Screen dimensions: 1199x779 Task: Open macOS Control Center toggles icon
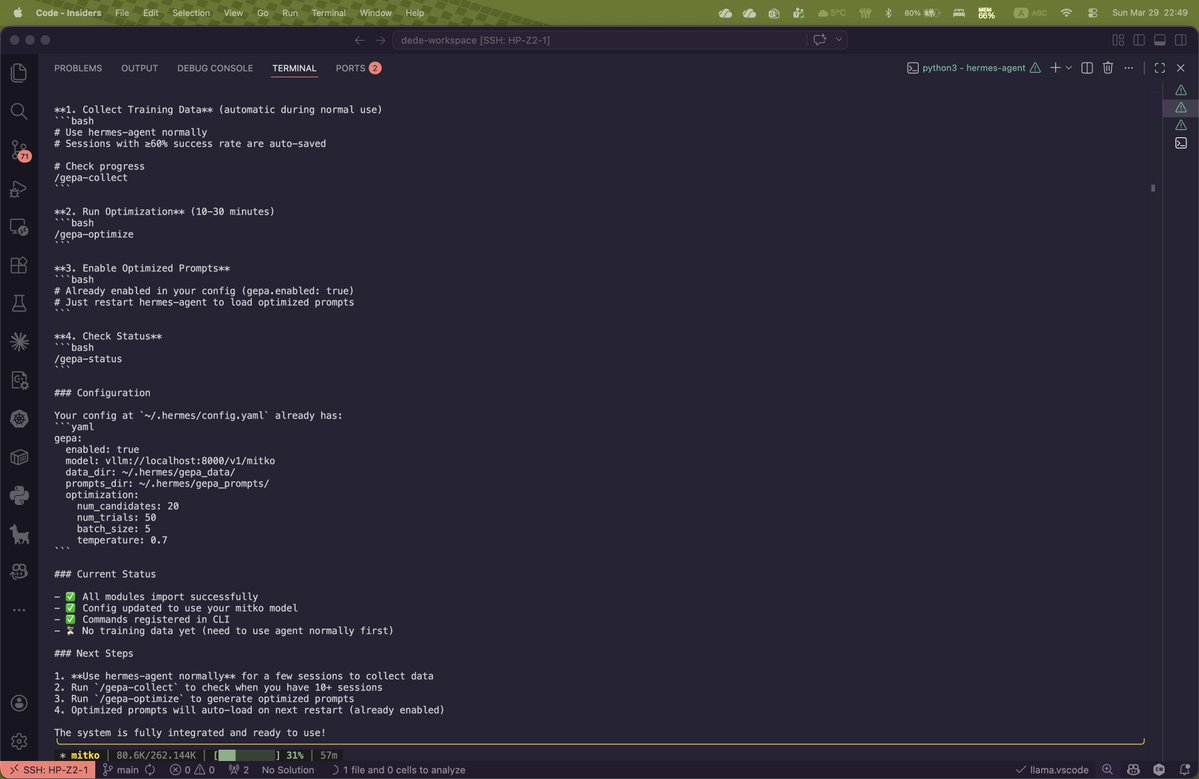1093,13
